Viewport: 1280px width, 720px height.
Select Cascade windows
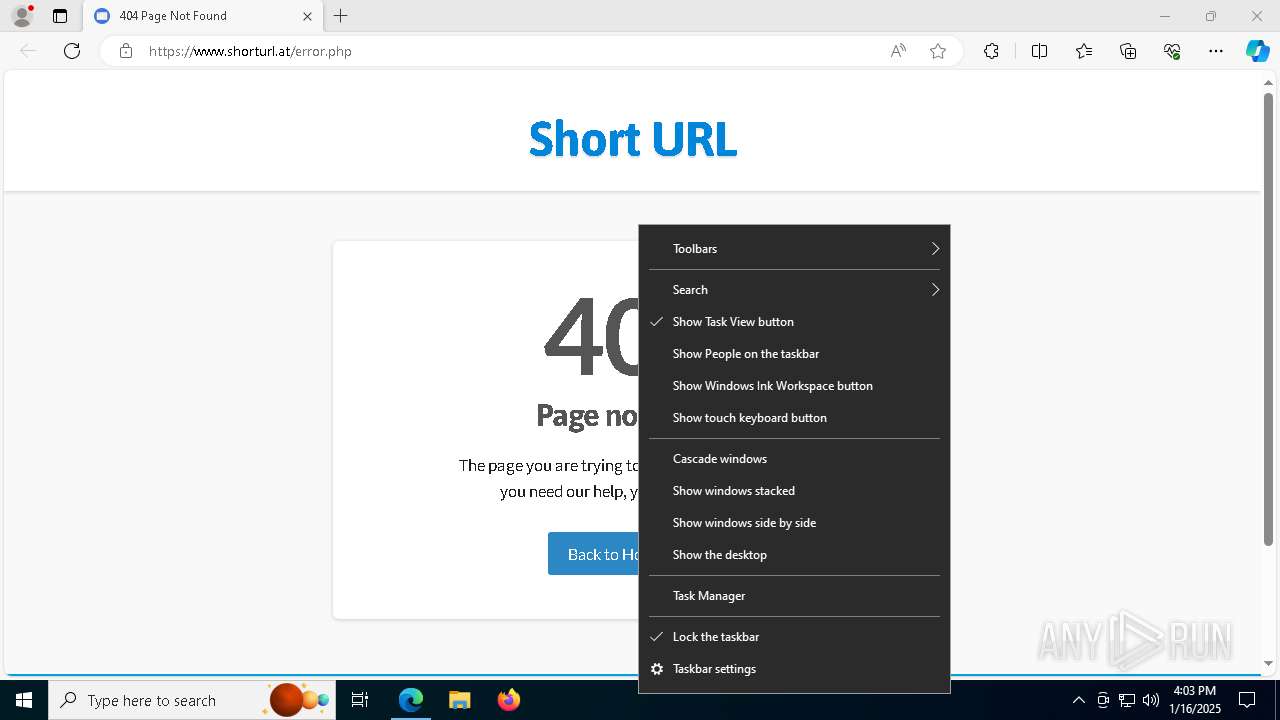[794, 458]
